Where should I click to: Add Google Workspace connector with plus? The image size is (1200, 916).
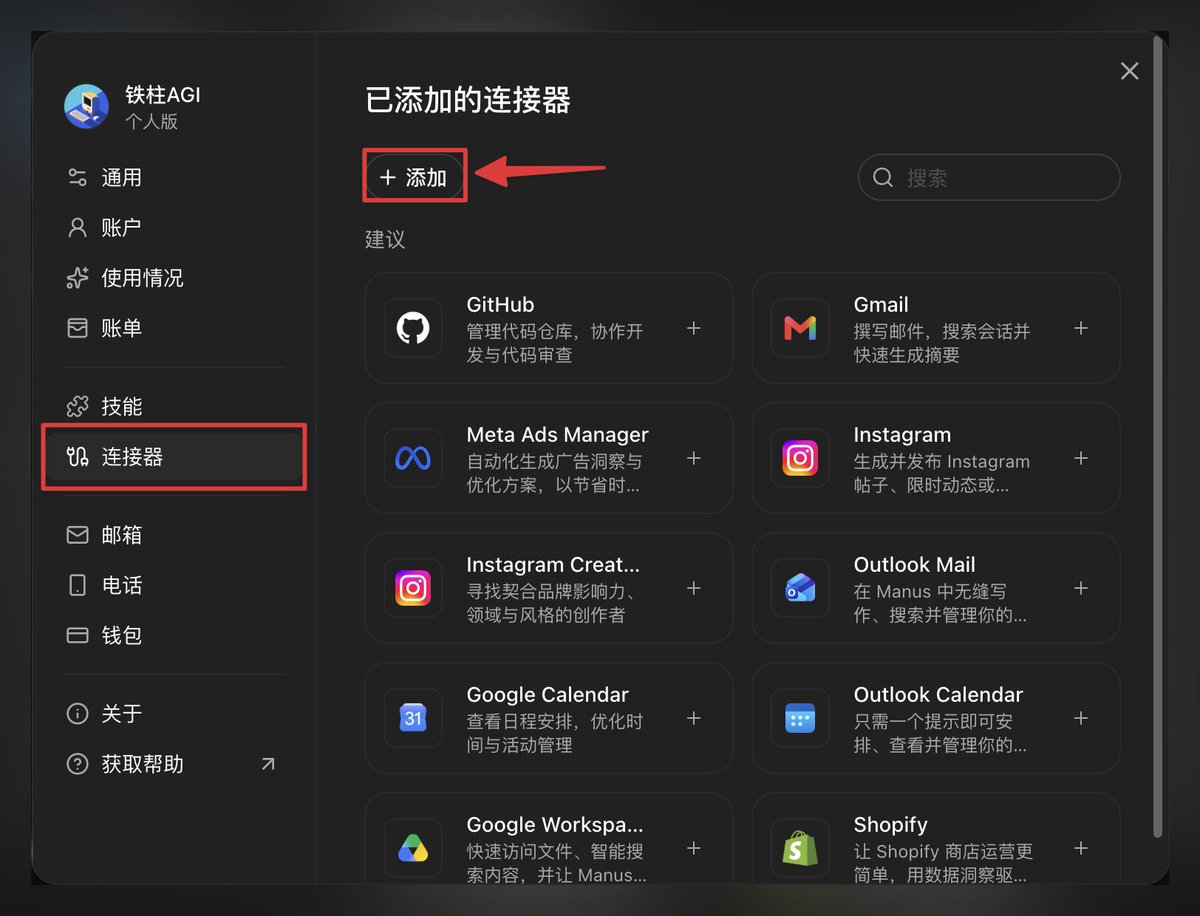pos(694,848)
